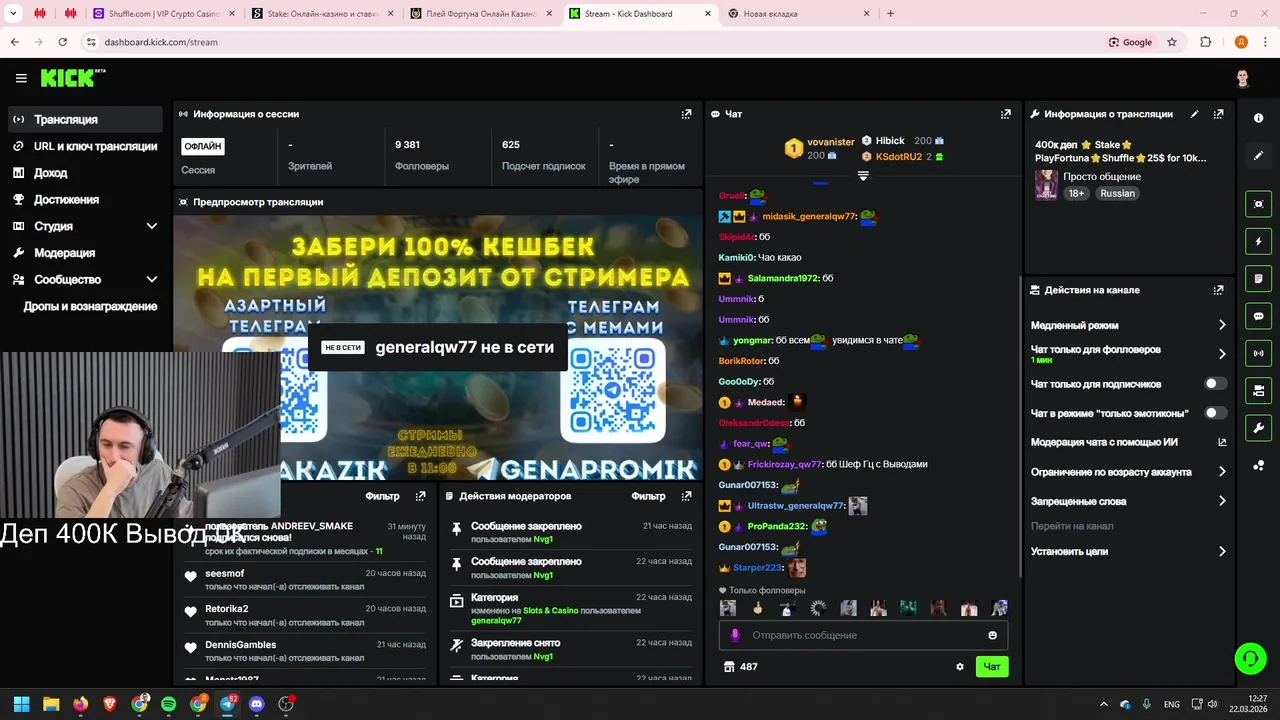Click username Starper223 in chat
The height and width of the screenshot is (720, 1280).
click(757, 568)
